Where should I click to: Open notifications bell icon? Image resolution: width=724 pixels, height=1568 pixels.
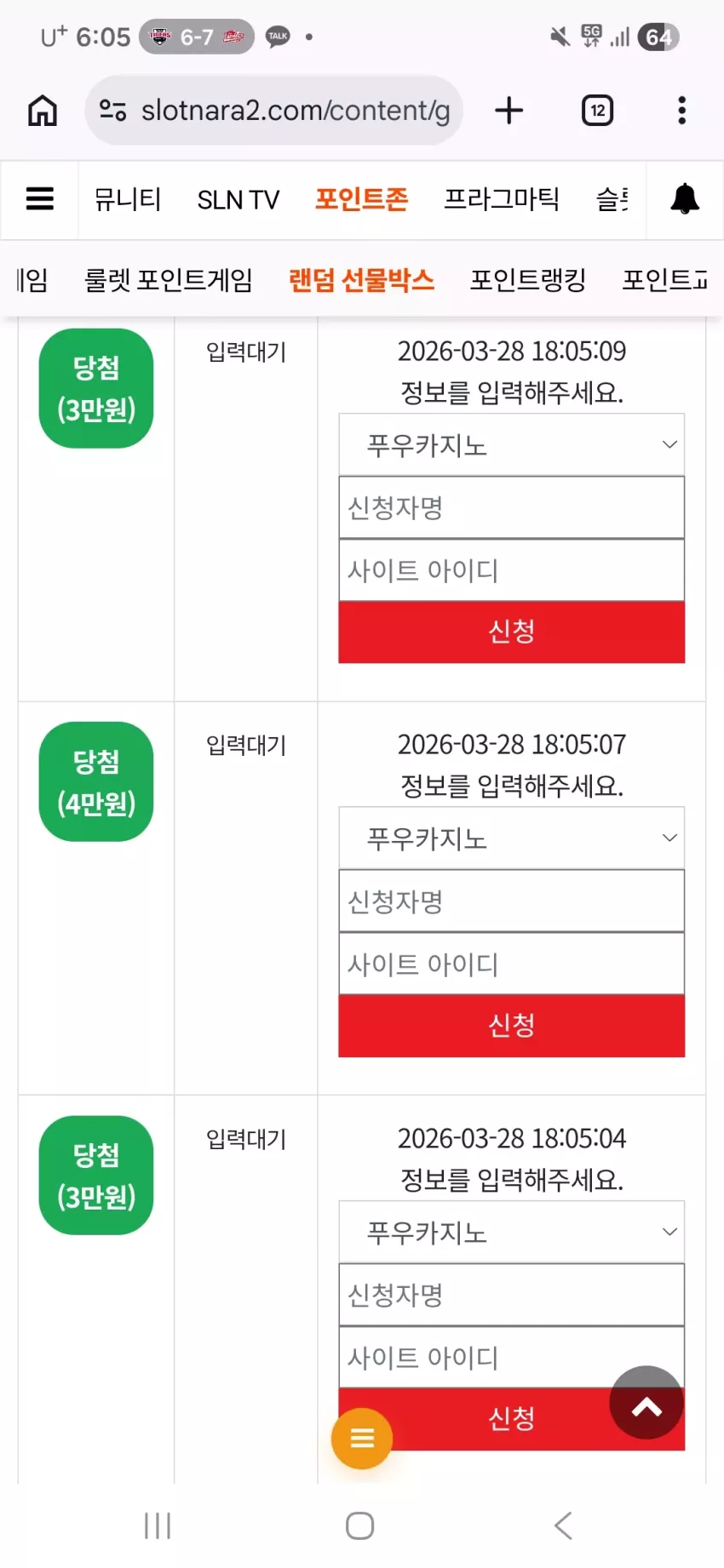685,199
